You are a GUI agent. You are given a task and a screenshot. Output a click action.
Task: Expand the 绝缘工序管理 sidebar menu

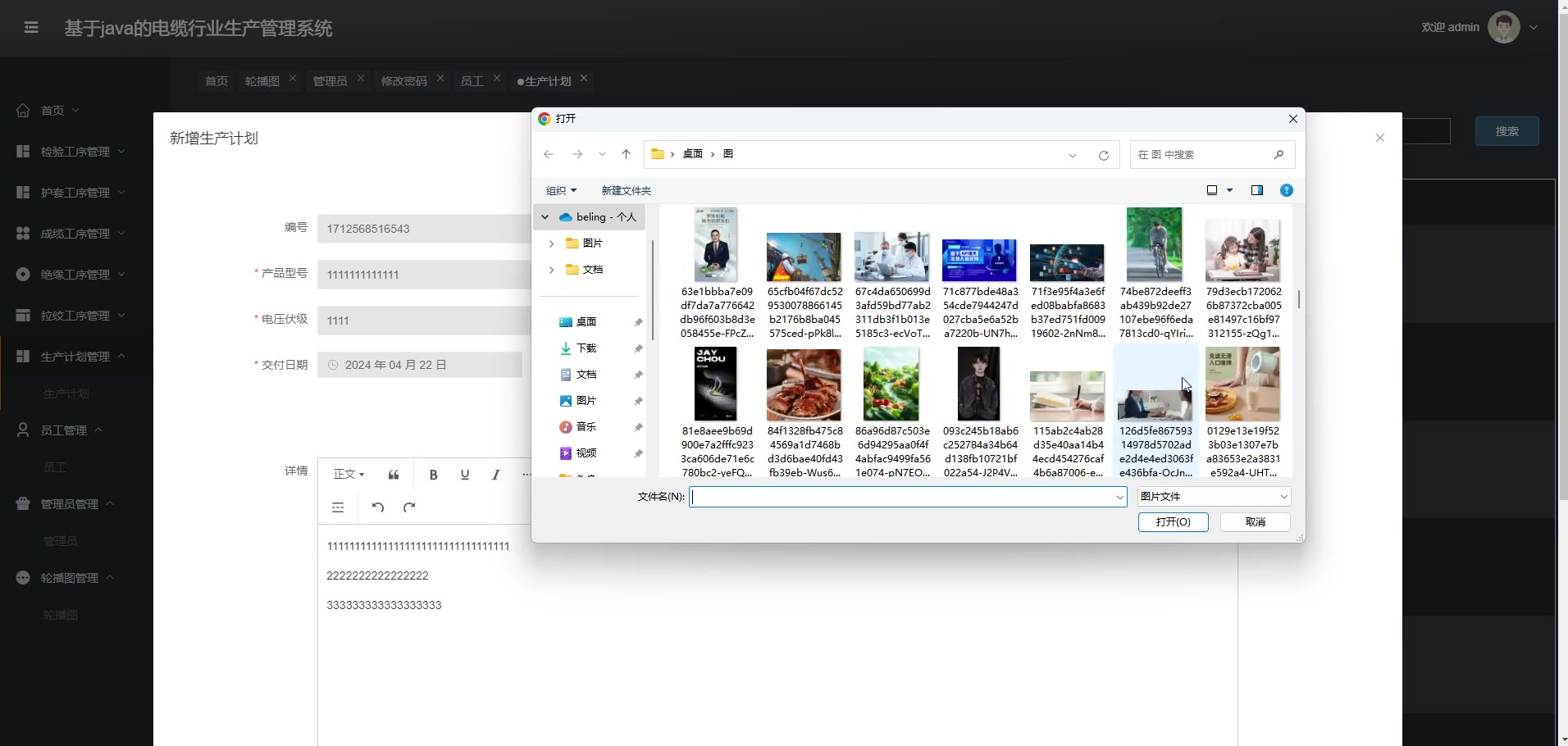point(76,275)
